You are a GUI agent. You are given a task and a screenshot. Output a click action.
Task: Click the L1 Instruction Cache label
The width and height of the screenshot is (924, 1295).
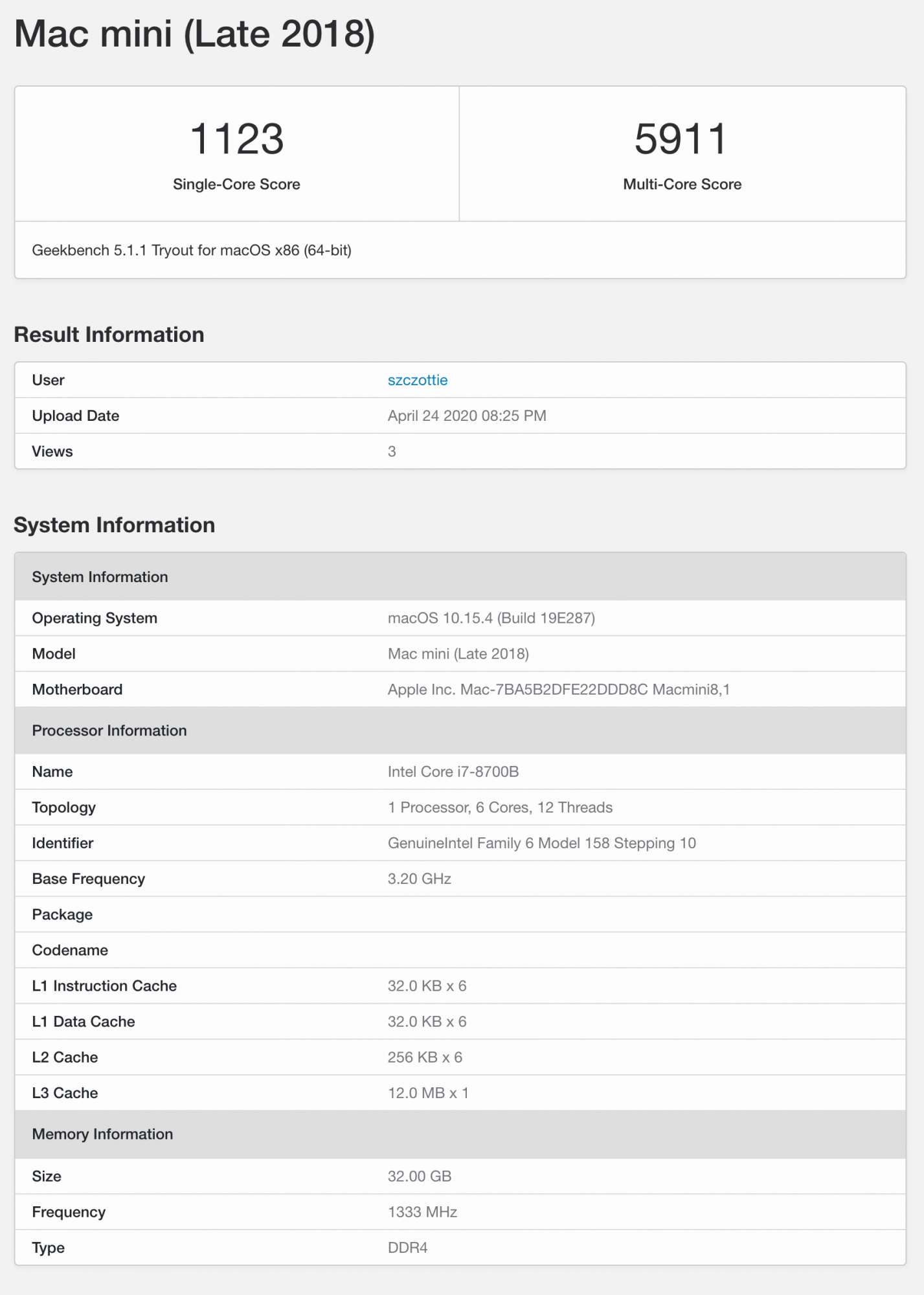coord(104,985)
